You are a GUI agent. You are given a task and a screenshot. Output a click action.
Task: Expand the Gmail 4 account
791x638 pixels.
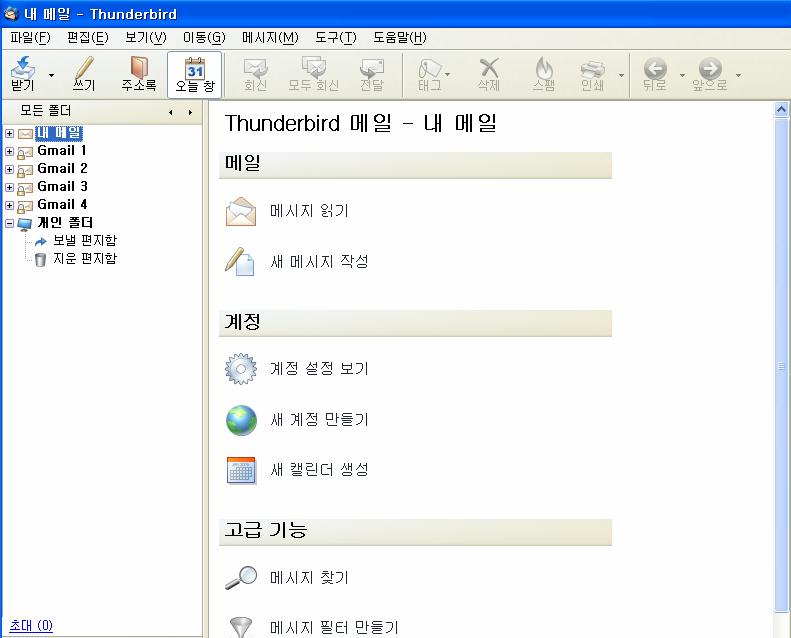9,205
